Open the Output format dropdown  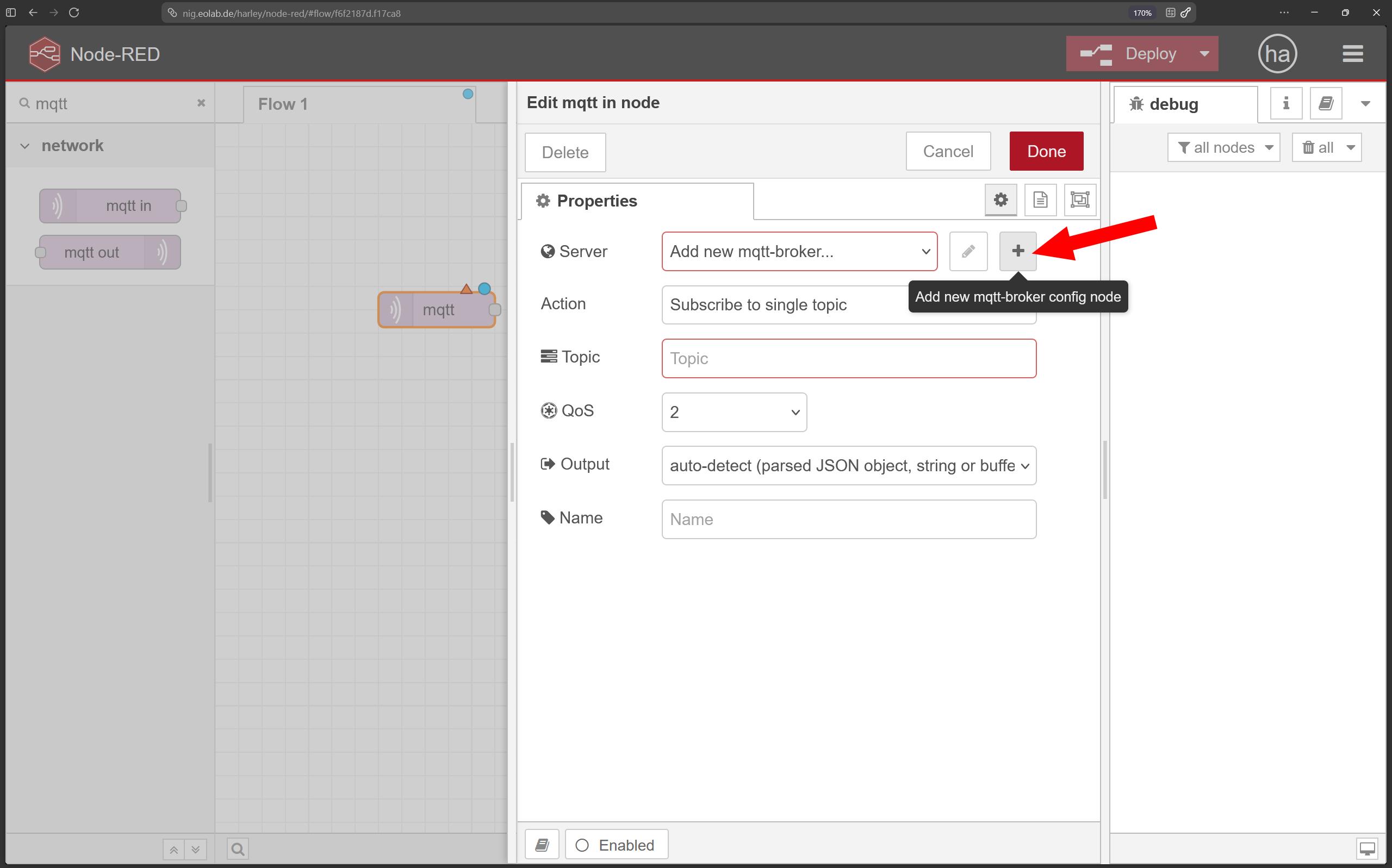tap(849, 466)
